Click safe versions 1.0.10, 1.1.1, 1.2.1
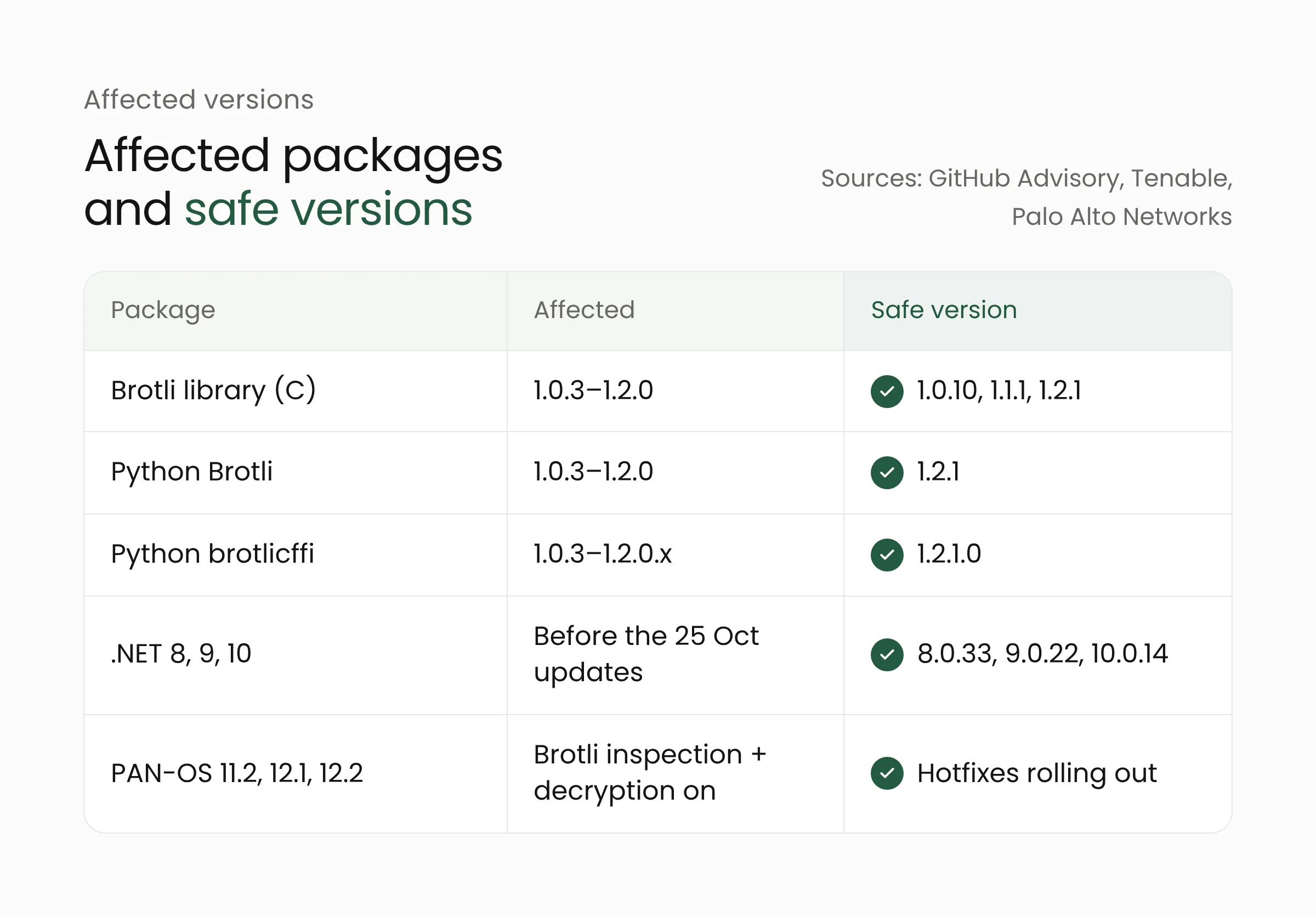The width and height of the screenshot is (1316, 917). click(999, 390)
